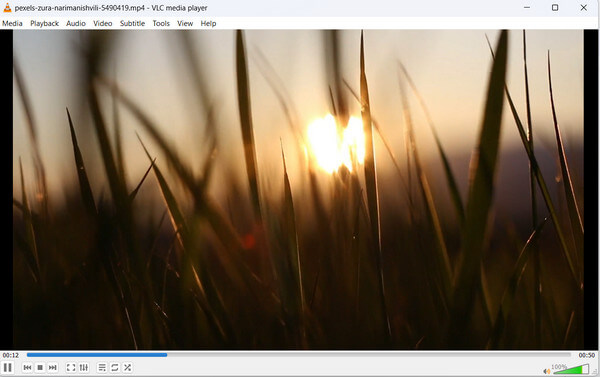Open the Video menu
The image size is (600, 377).
pos(103,23)
